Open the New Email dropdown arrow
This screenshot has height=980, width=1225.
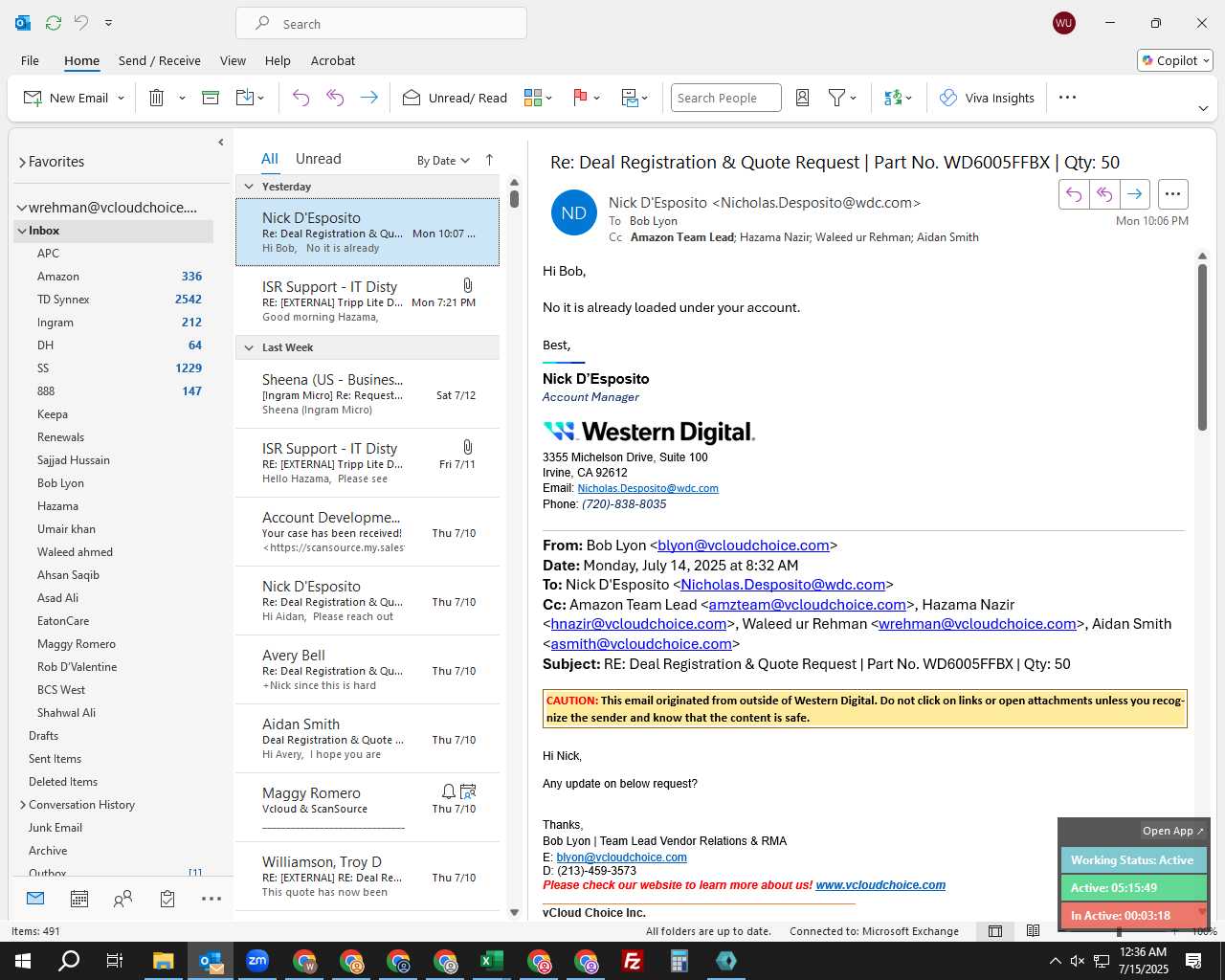[x=121, y=98]
